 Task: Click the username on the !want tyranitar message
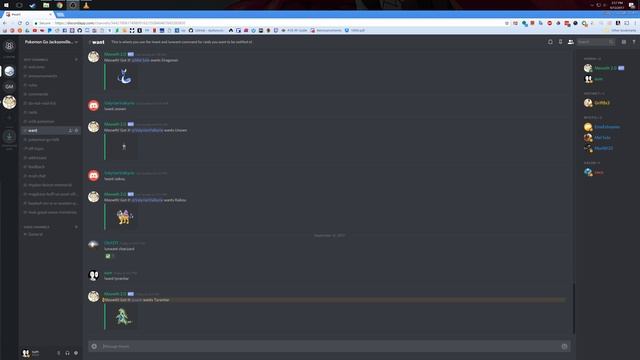click(x=108, y=273)
